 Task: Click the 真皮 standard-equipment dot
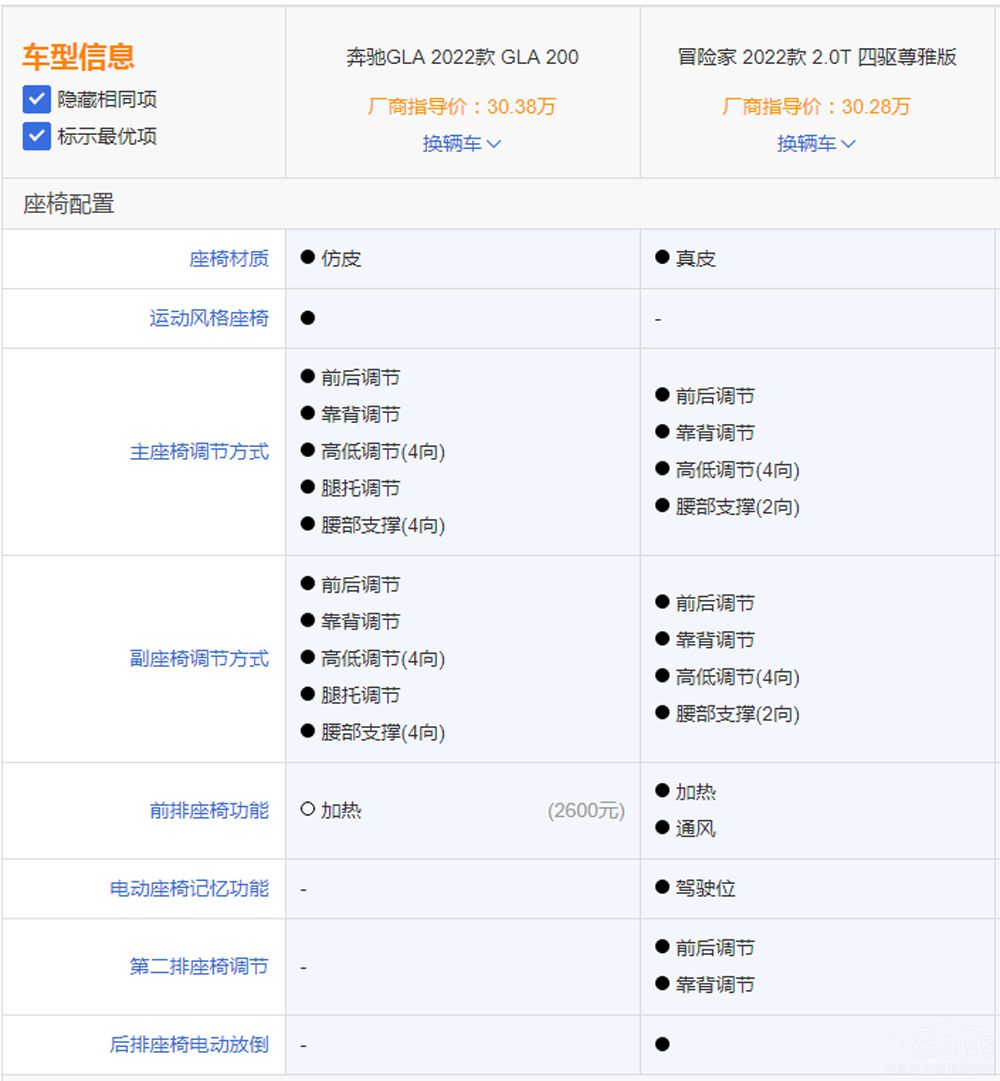pos(662,258)
